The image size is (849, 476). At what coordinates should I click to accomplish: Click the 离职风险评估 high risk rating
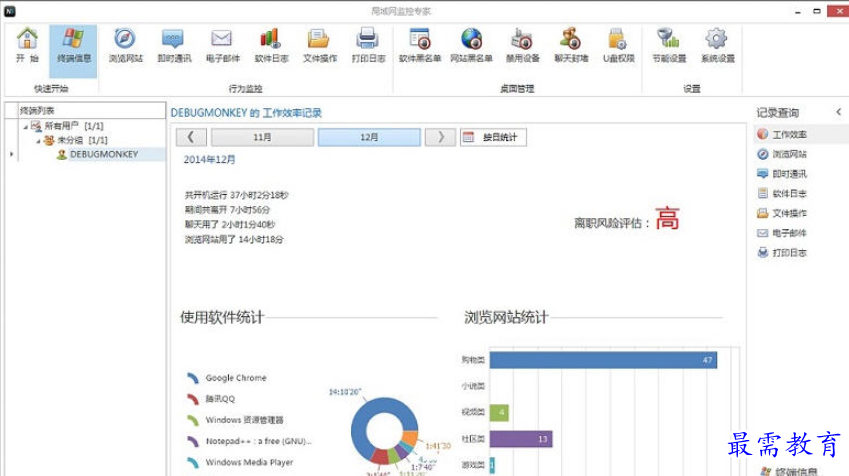coord(667,219)
